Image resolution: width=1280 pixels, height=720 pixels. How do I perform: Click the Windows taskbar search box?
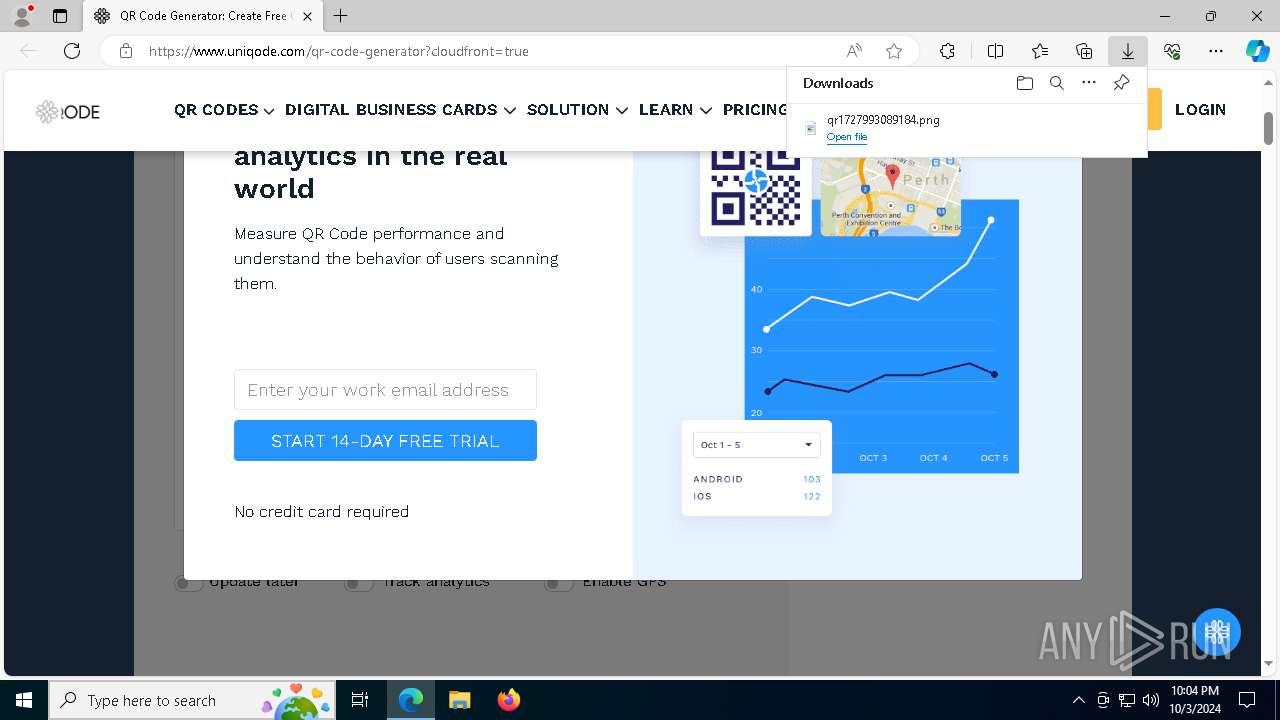[192, 700]
